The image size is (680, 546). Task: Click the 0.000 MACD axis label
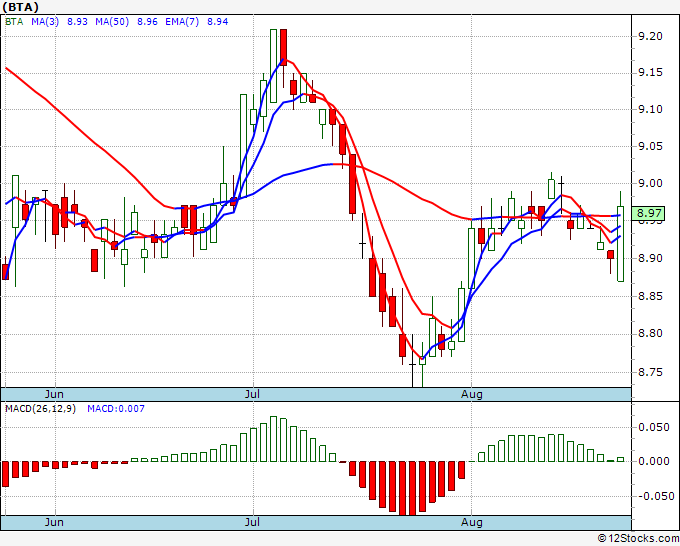(654, 461)
